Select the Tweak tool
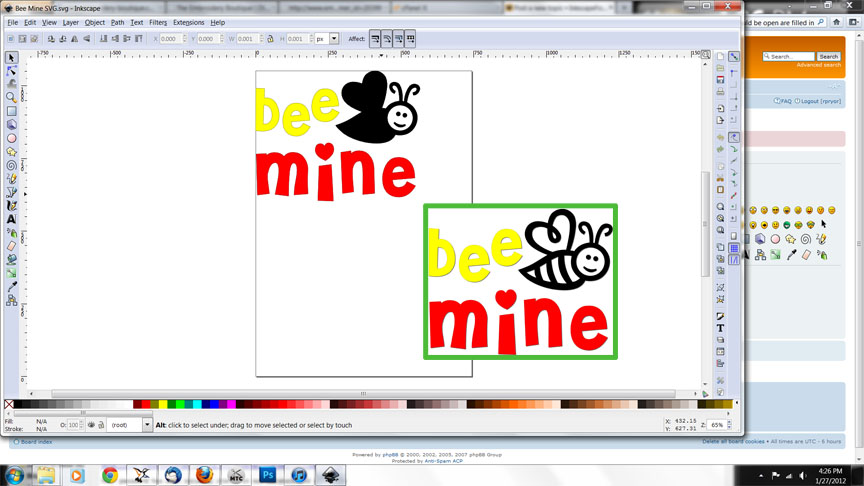 coord(11,84)
